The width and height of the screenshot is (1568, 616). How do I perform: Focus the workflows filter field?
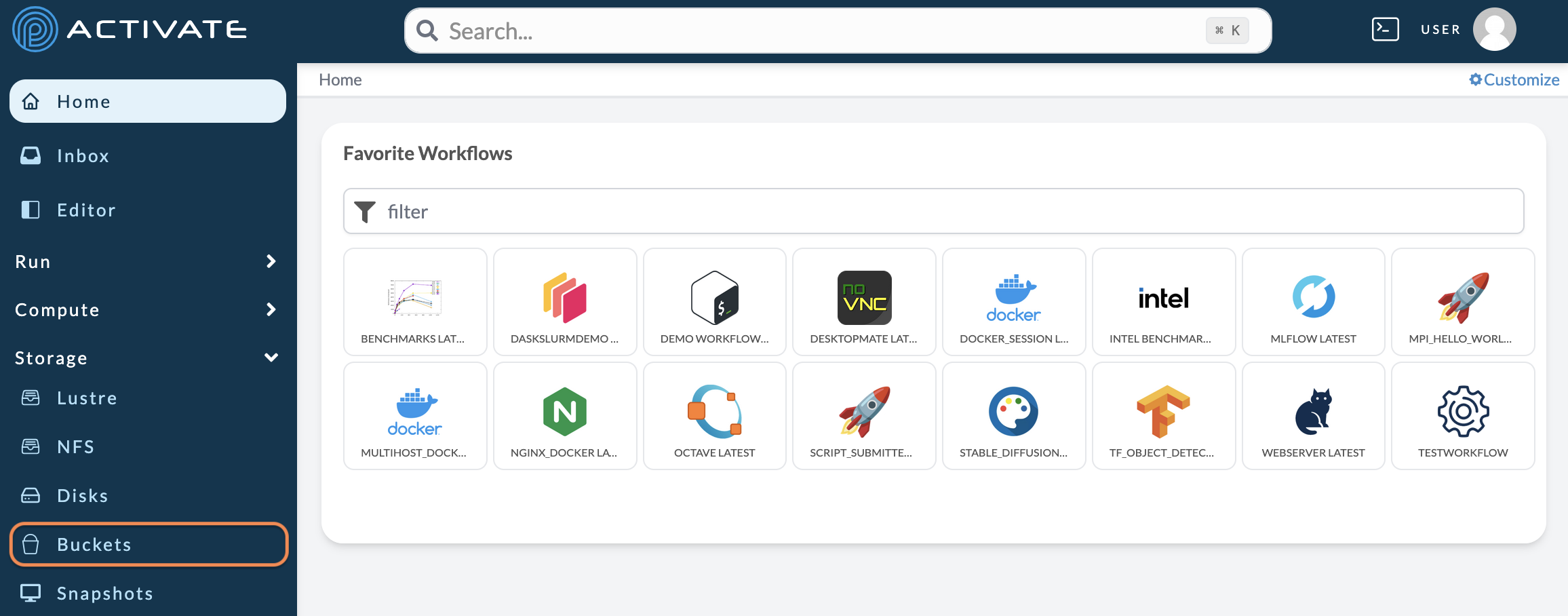click(934, 211)
